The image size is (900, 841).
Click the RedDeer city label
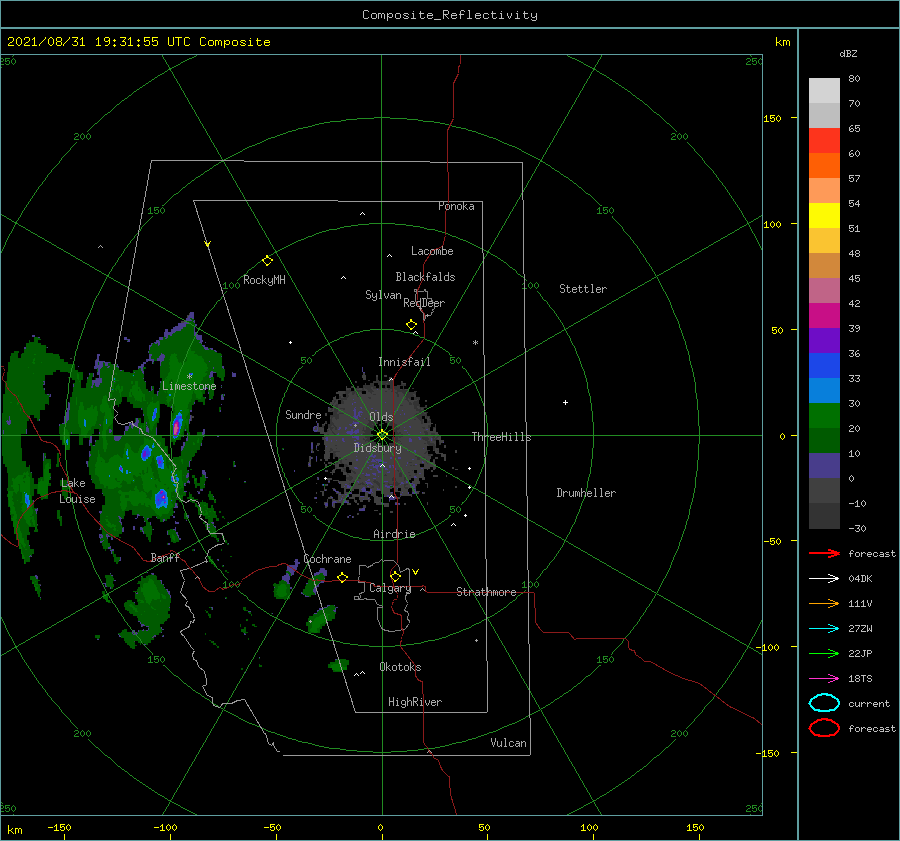click(x=424, y=303)
